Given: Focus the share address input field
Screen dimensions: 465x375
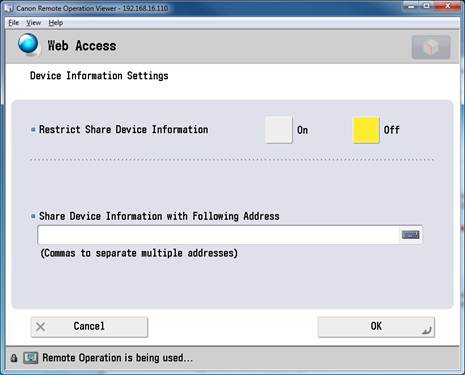Looking at the screenshot, I should (x=218, y=235).
